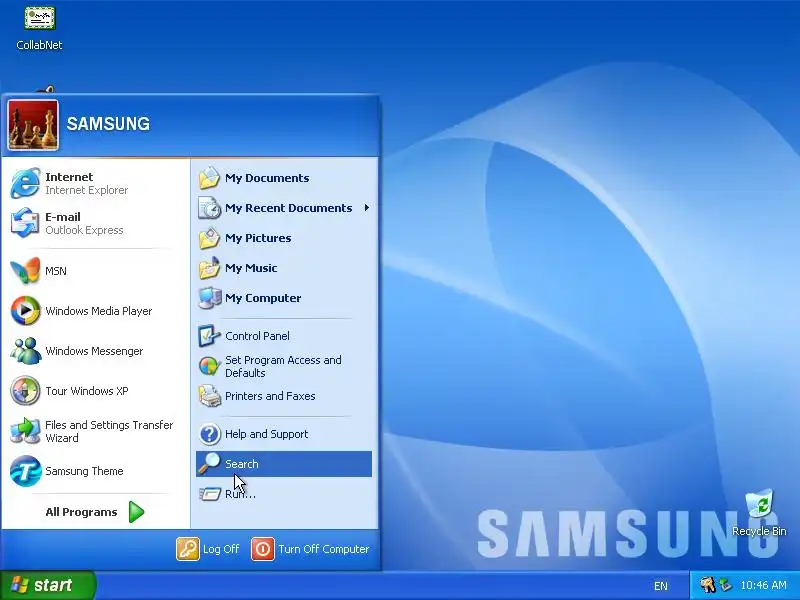Click the red Turn Off Computer icon

tap(263, 549)
